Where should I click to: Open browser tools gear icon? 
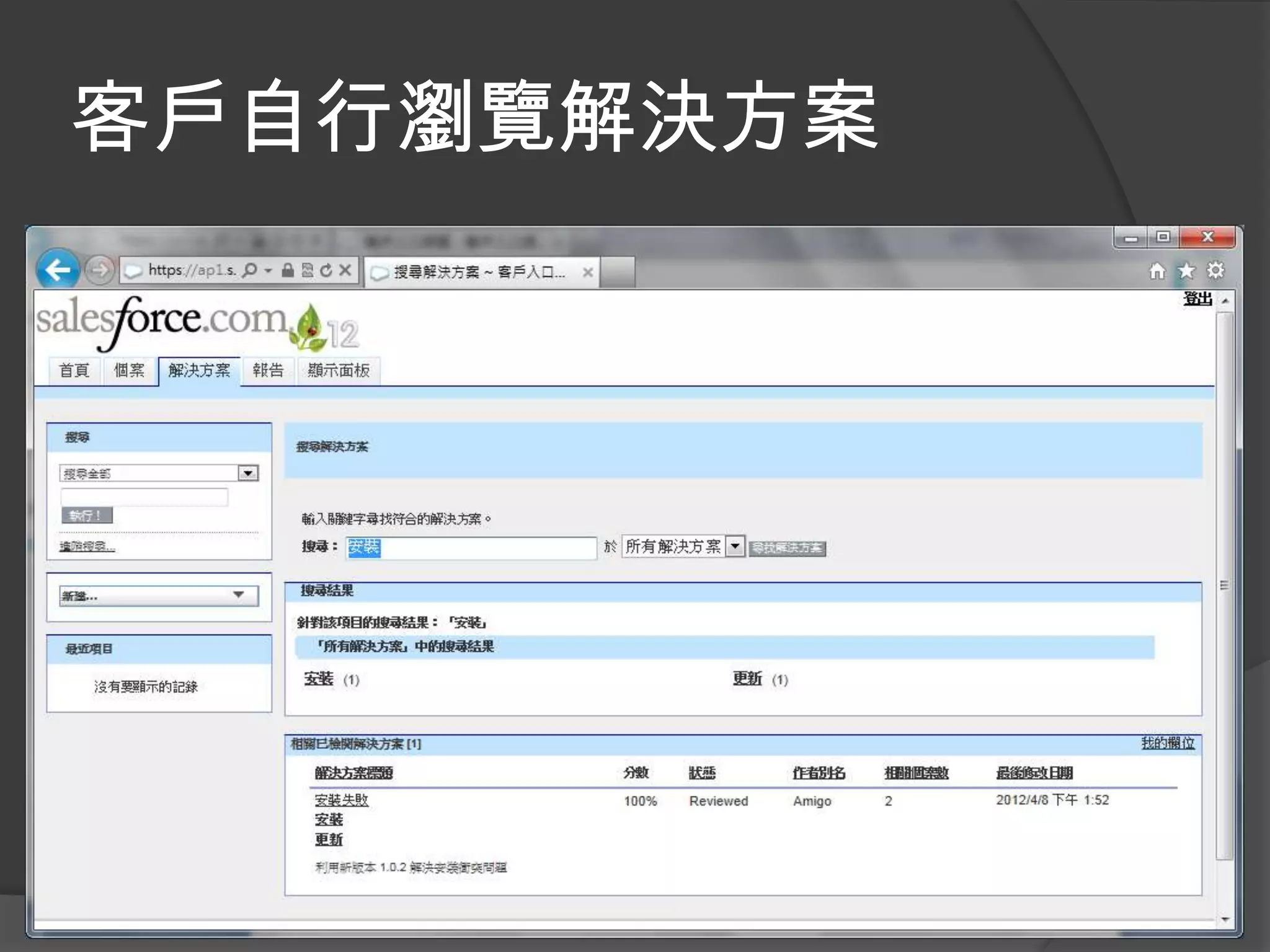1215,271
